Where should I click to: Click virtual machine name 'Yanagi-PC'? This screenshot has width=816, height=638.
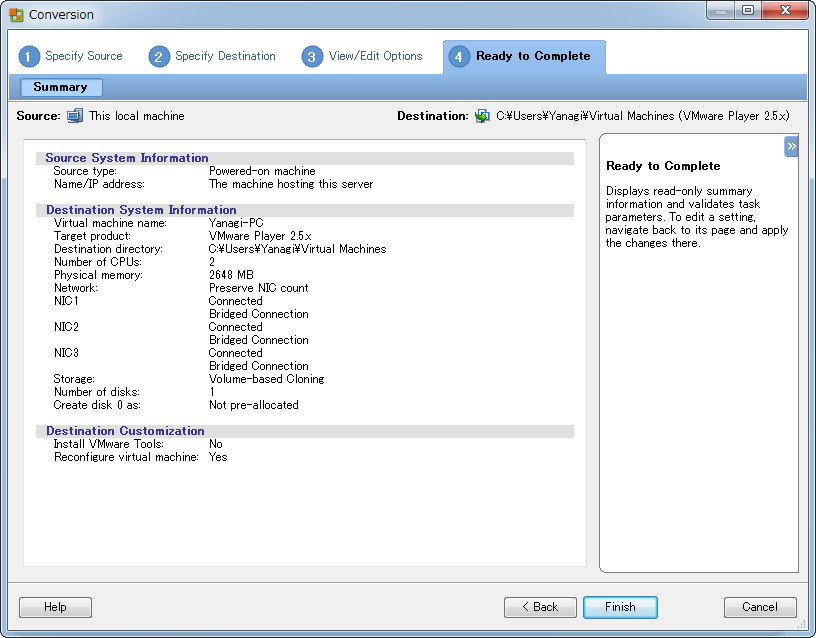[x=236, y=223]
